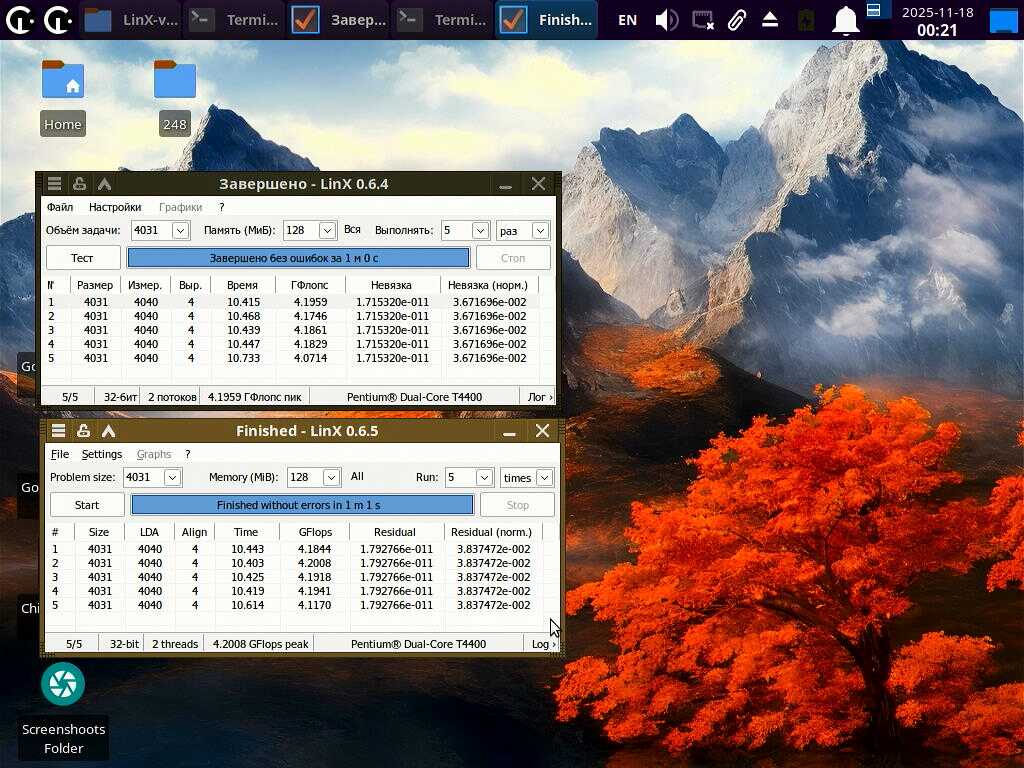Click the 2 threads status bar entry
Screen dimensions: 1024x768
175,643
